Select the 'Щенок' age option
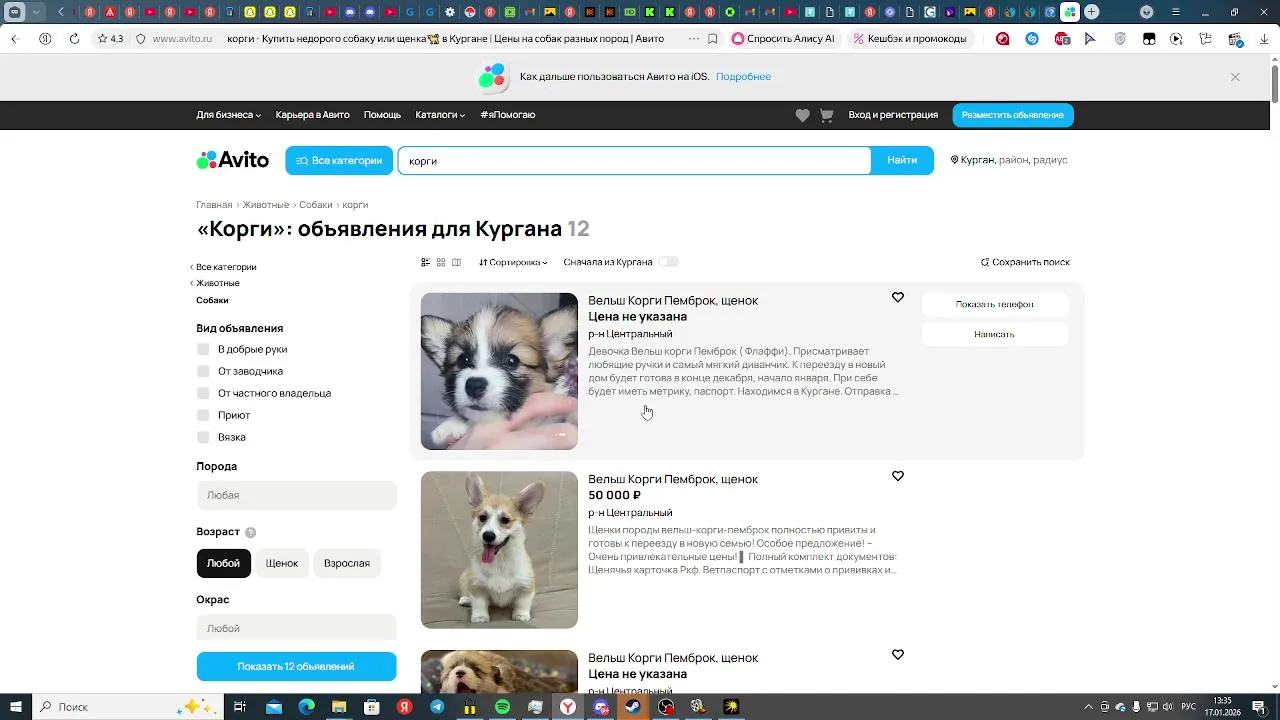 282,563
